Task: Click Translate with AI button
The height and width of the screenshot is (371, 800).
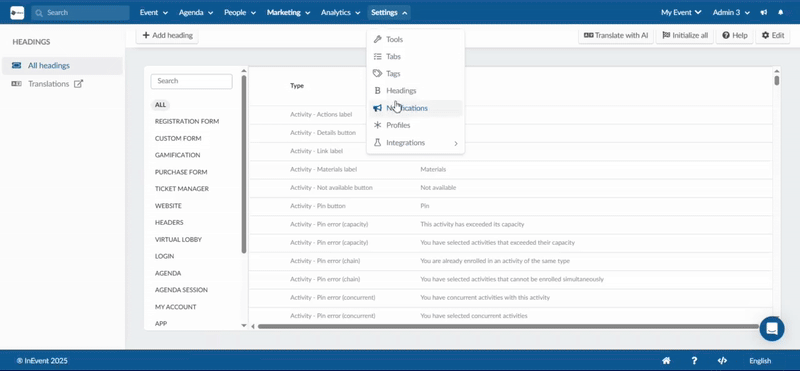Action: [x=616, y=36]
